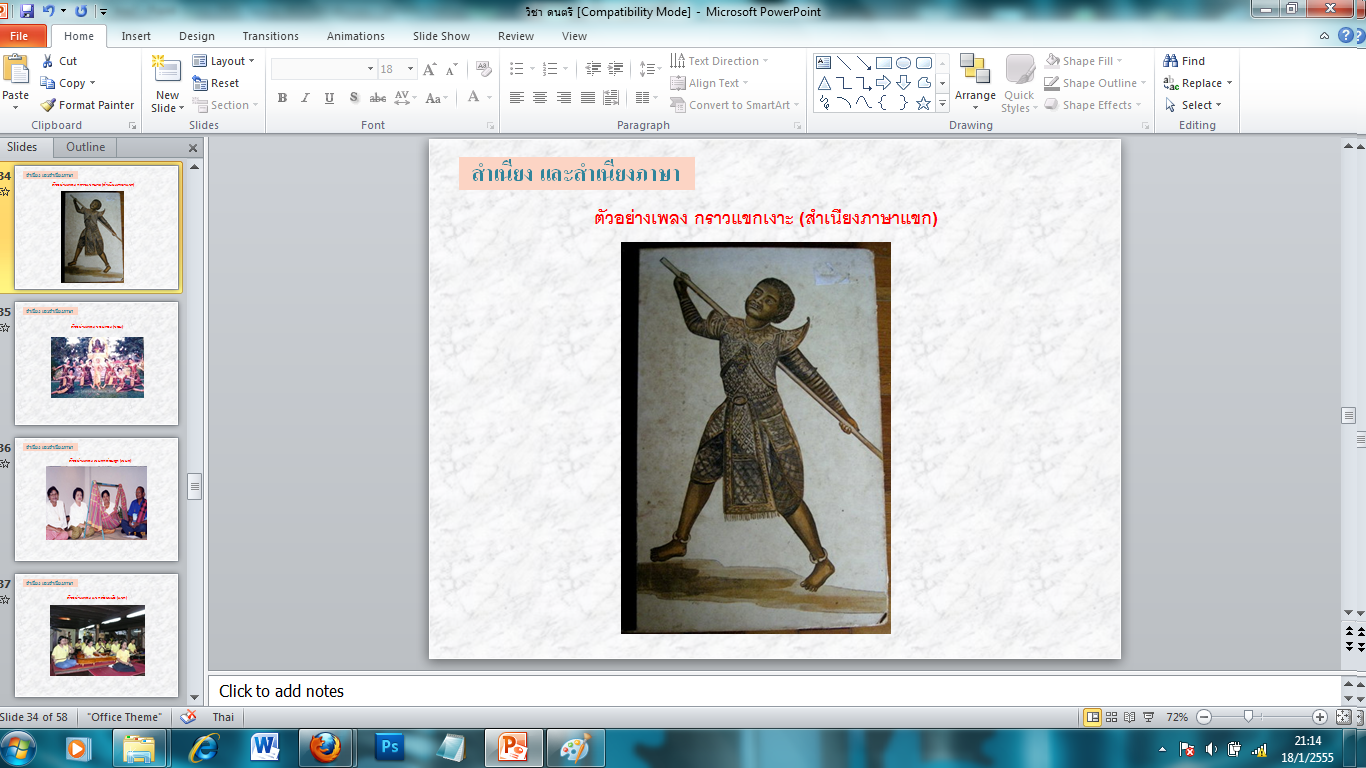The image size is (1366, 768).
Task: Click the New Slide icon
Action: pyautogui.click(x=166, y=70)
